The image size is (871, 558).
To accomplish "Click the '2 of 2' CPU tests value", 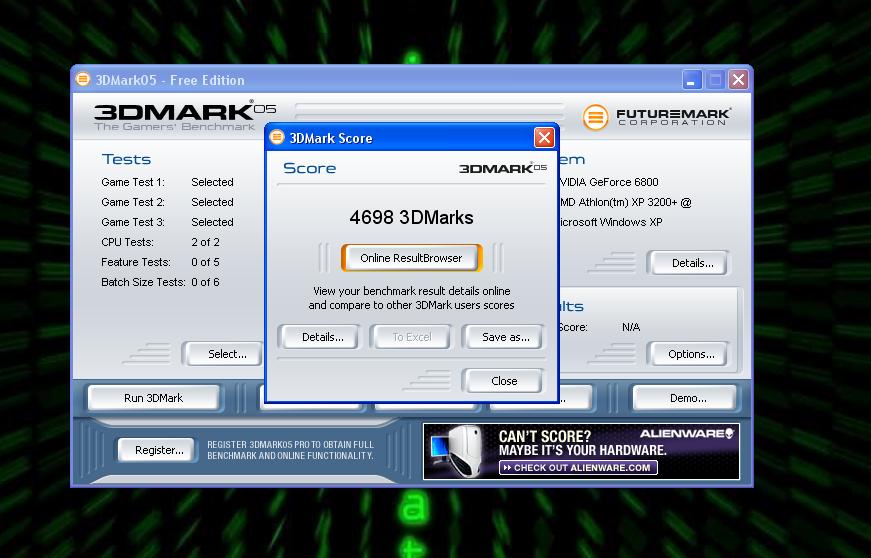I will coord(206,242).
